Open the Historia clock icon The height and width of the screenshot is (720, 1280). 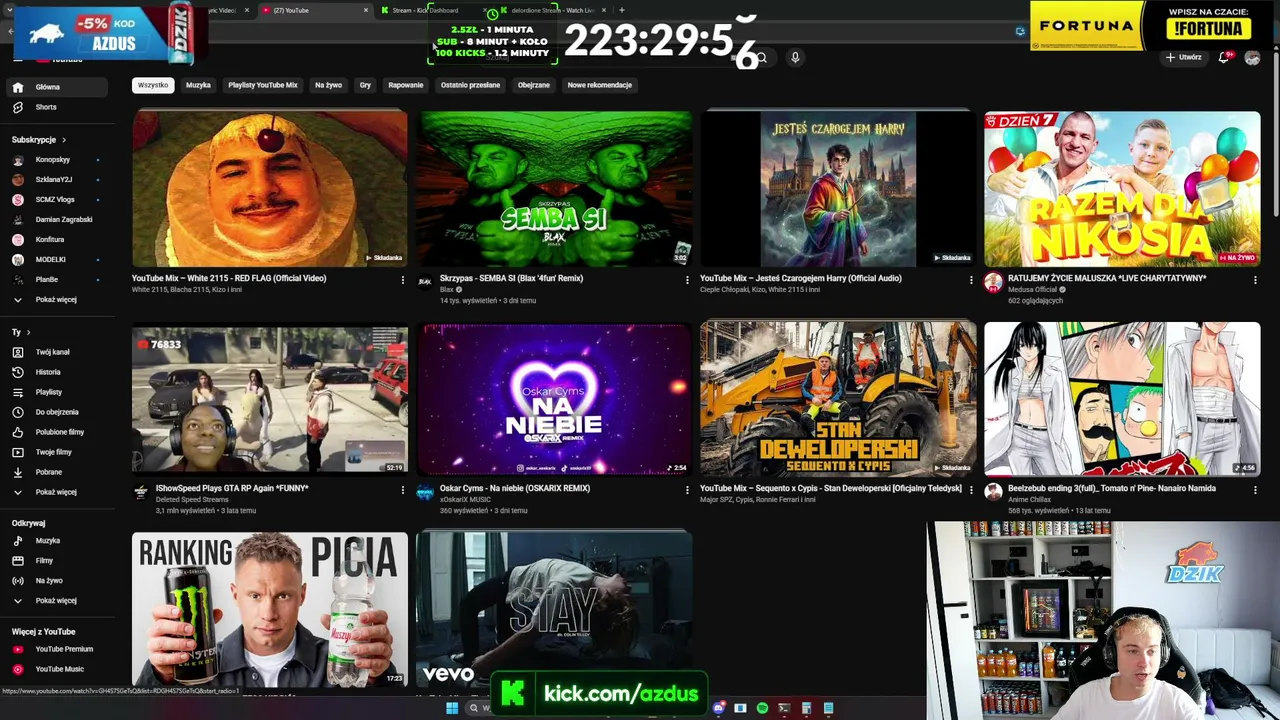pos(18,372)
